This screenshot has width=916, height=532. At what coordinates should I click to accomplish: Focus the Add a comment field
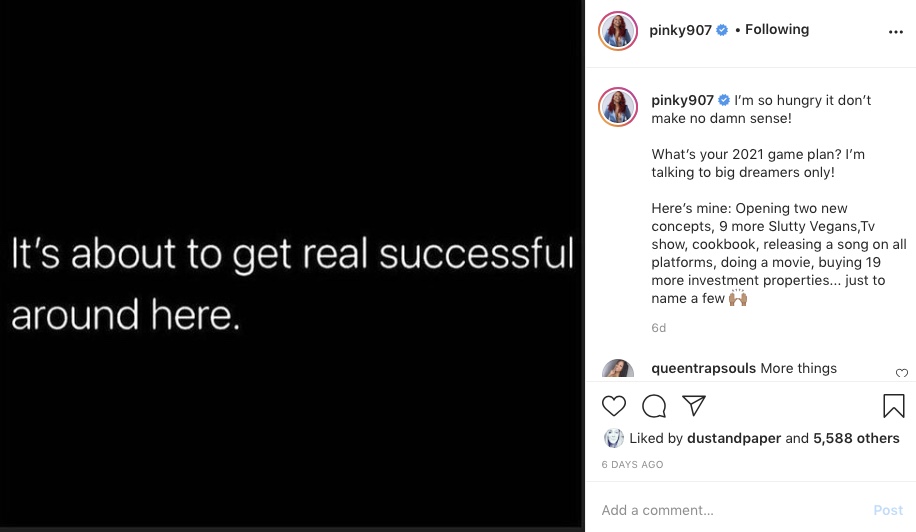(x=730, y=510)
